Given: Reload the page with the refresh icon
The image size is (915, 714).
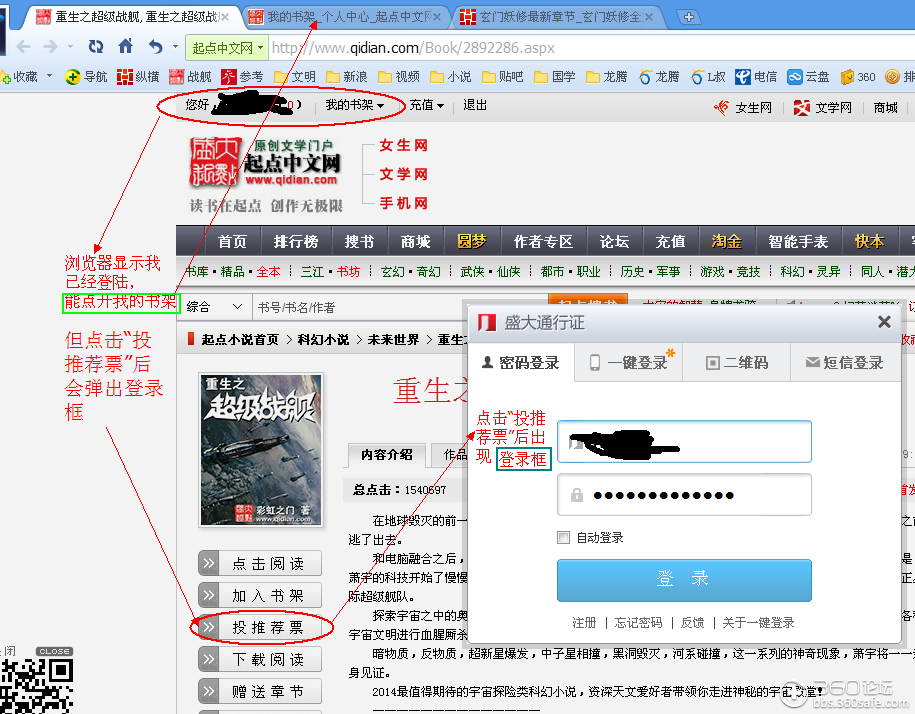Looking at the screenshot, I should point(96,47).
